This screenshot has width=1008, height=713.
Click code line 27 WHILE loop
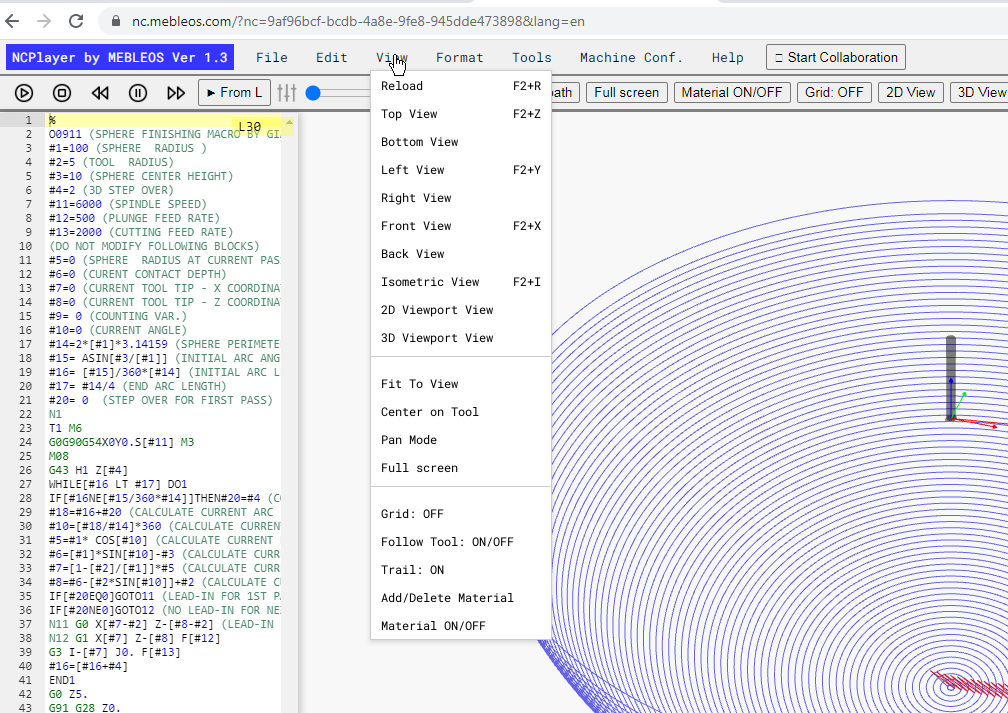pos(118,484)
